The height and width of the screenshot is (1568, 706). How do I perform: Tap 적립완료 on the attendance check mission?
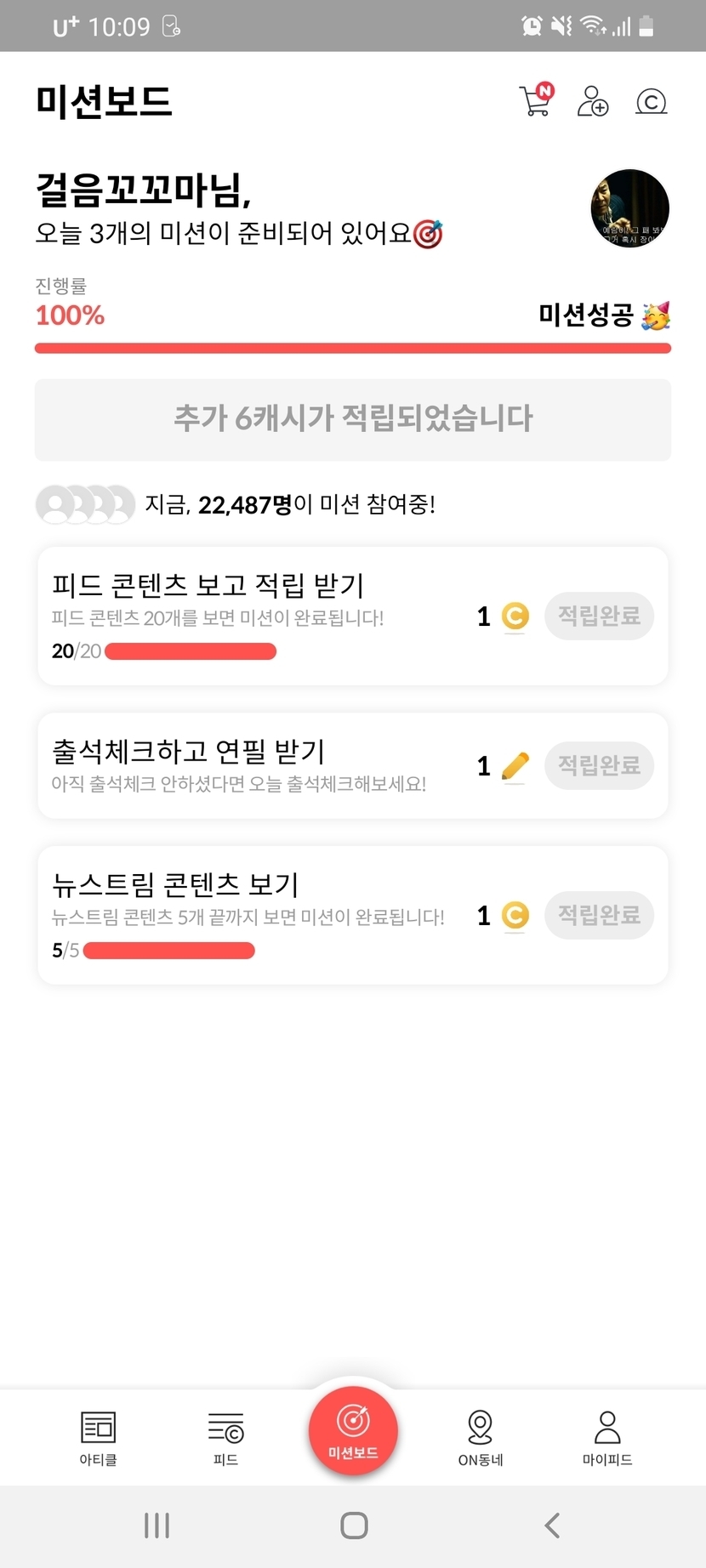[599, 765]
